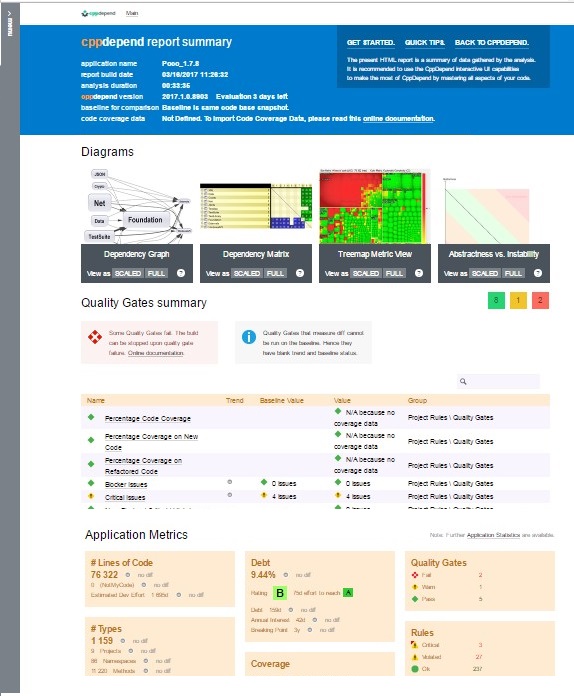574x696 pixels.
Task: Open the QUICK TIPS link
Action: pos(424,43)
